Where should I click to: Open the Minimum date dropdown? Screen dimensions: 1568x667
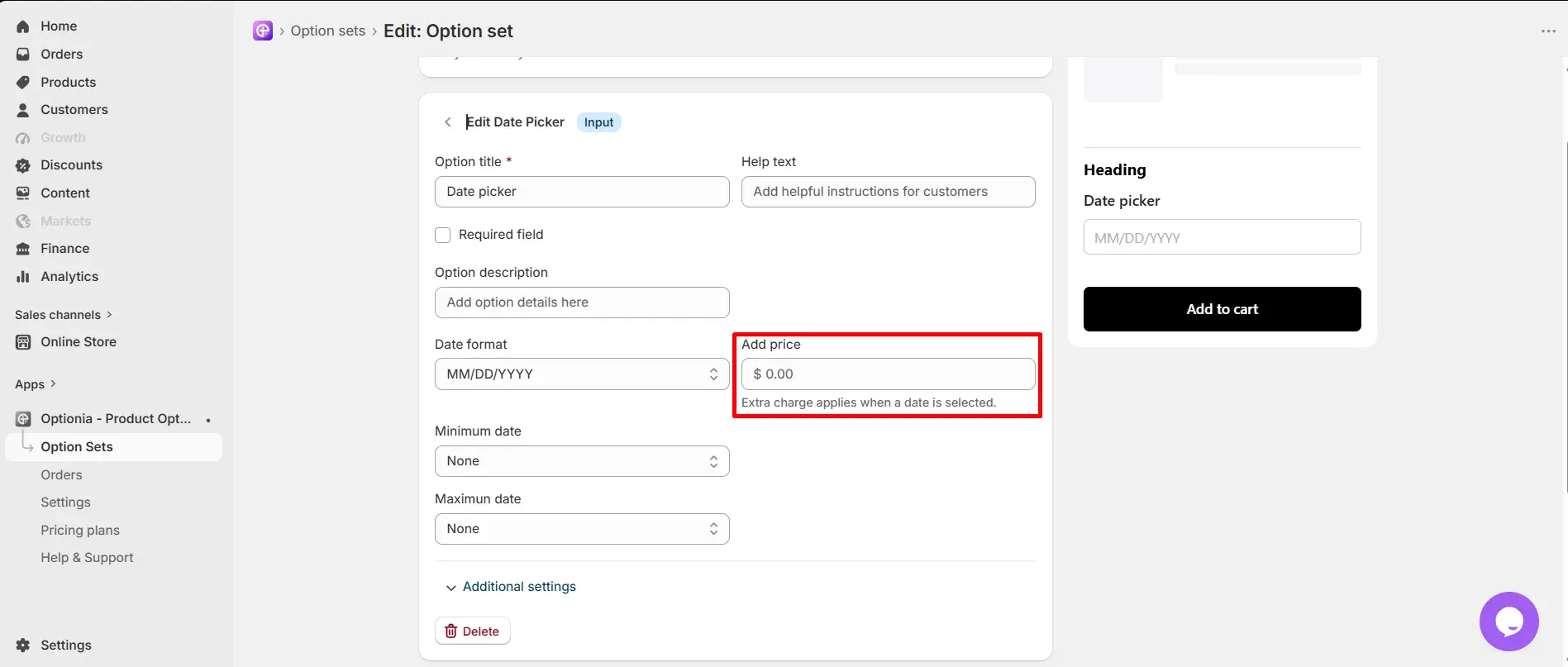(x=582, y=461)
